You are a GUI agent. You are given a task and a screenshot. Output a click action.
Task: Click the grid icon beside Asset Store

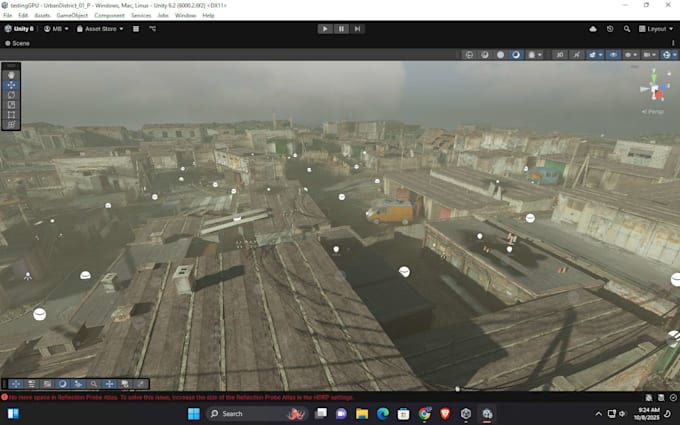pyautogui.click(x=136, y=29)
